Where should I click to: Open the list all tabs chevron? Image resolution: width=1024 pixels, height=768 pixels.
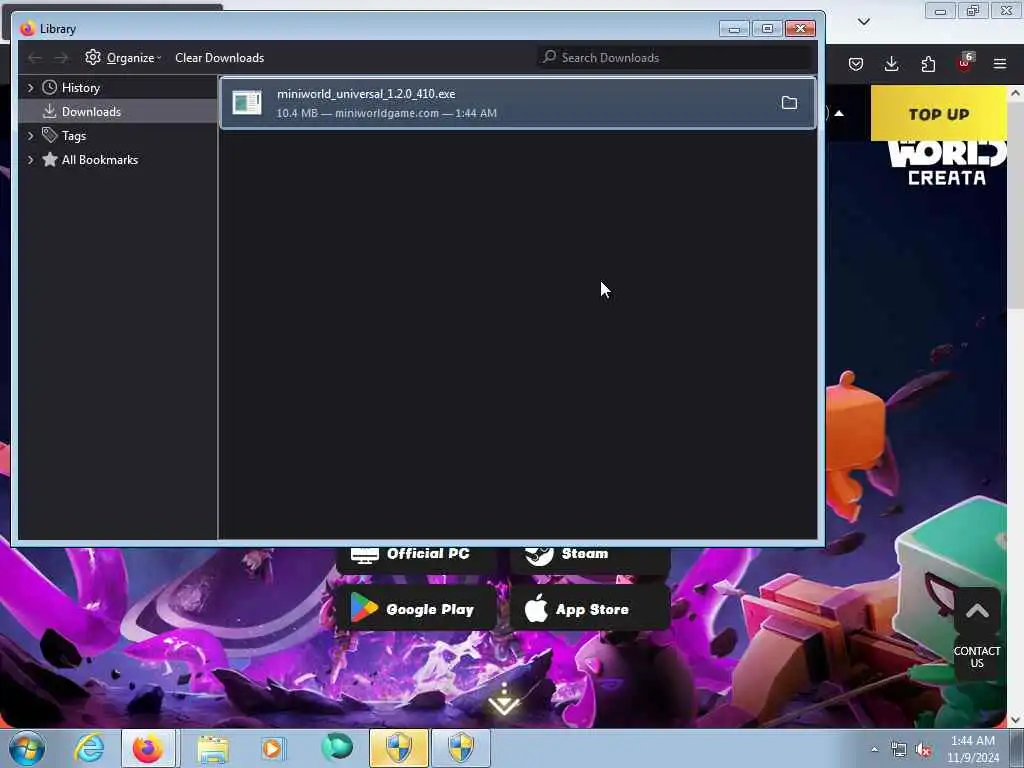863,22
